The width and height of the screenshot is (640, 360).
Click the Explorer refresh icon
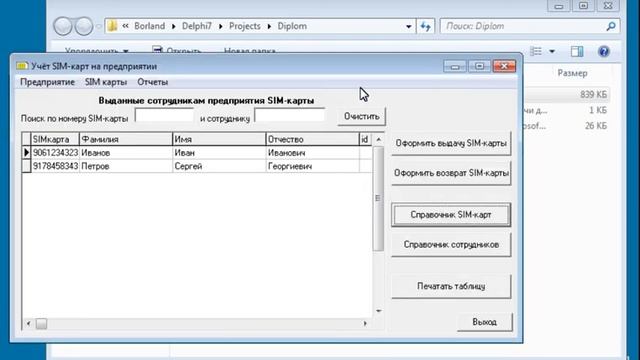tap(425, 27)
